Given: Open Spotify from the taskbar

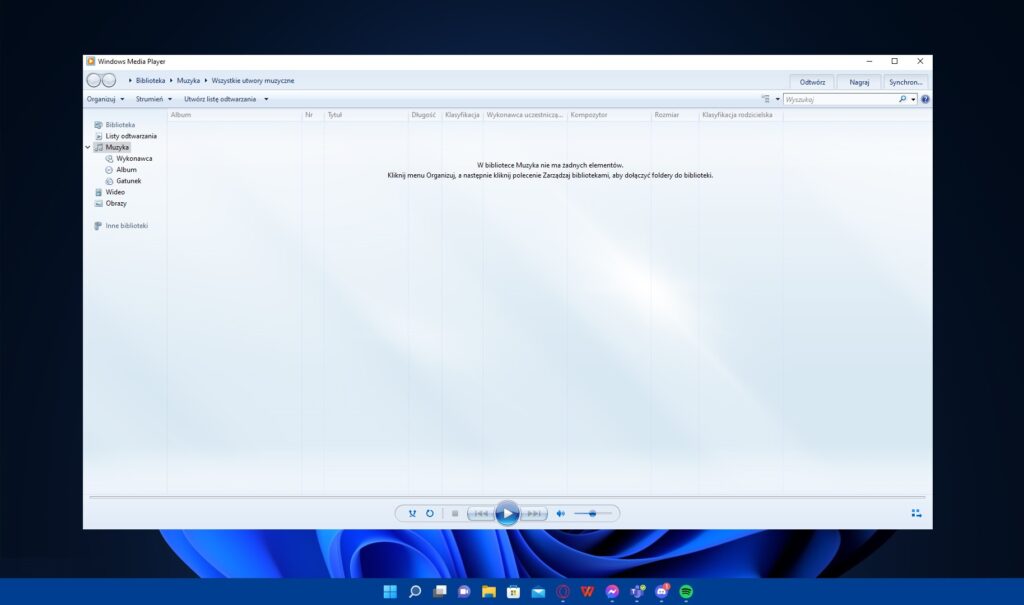Looking at the screenshot, I should tap(686, 592).
